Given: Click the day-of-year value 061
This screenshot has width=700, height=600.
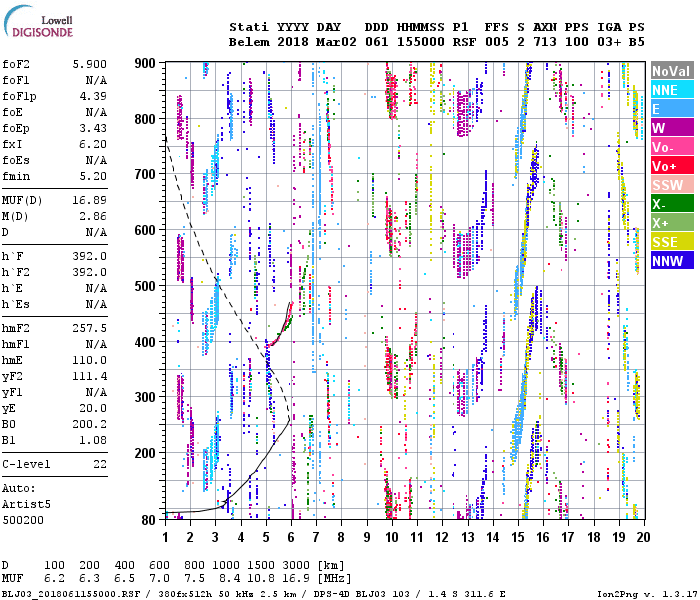Looking at the screenshot, I should tap(377, 42).
